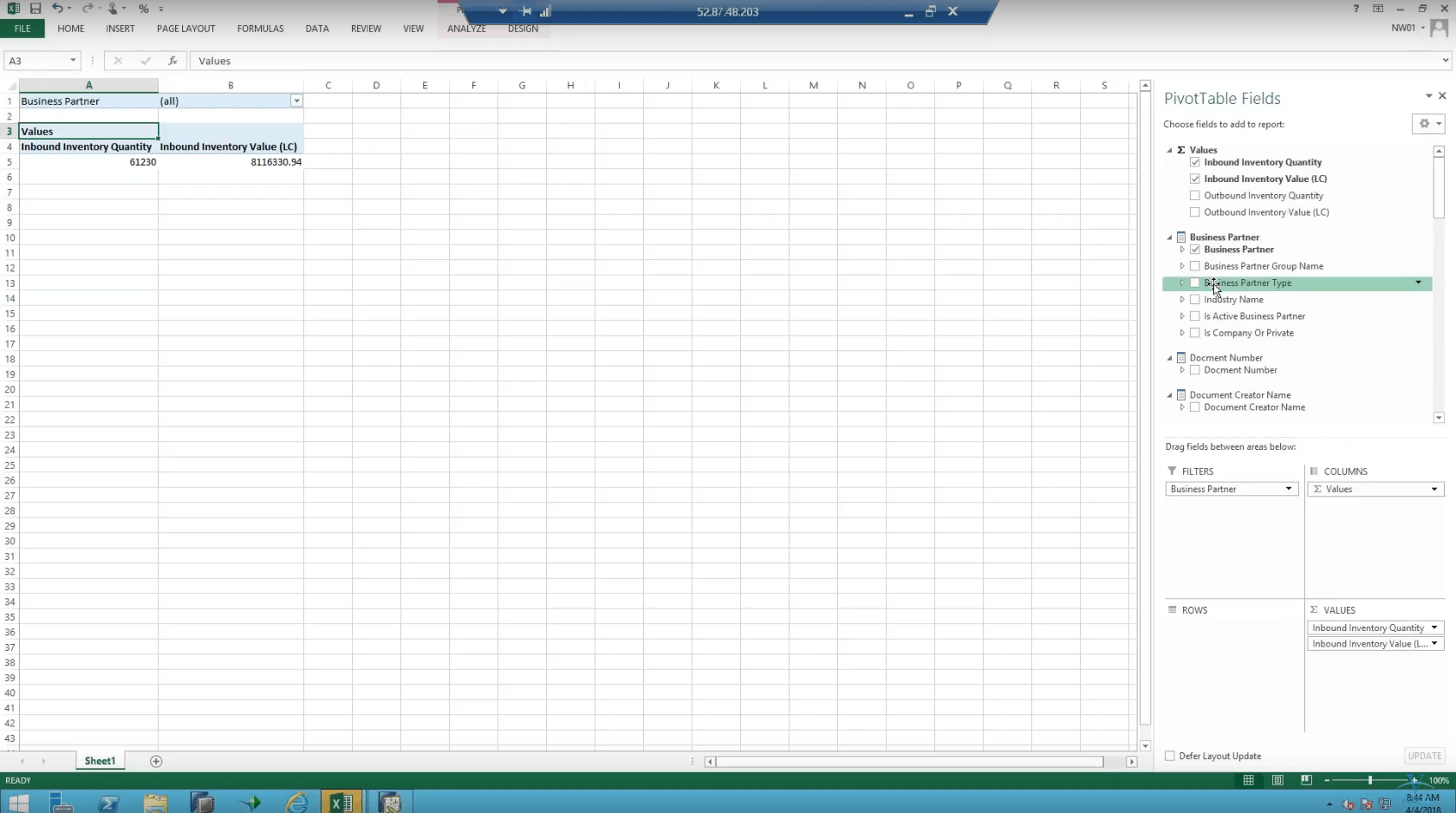Switch to Page Layout view via status bar icon

(x=1277, y=780)
